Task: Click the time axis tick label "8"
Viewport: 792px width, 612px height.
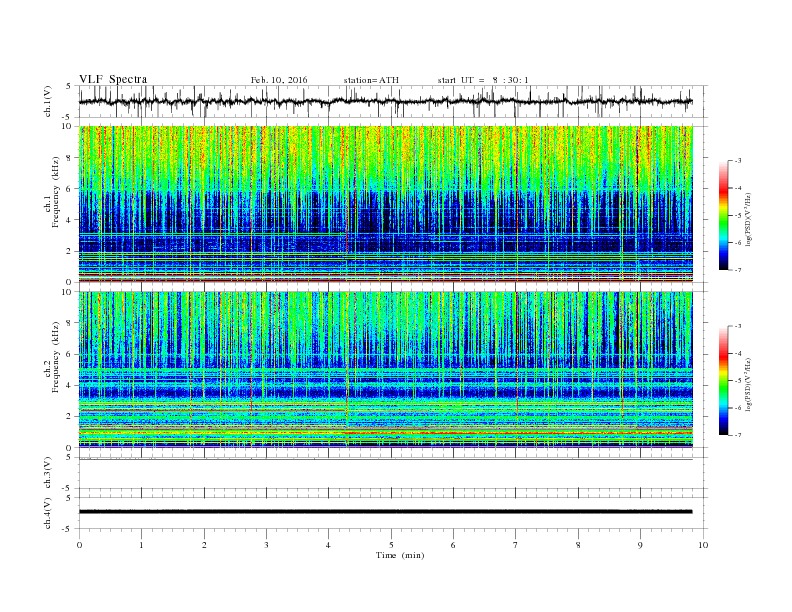Action: tap(578, 545)
